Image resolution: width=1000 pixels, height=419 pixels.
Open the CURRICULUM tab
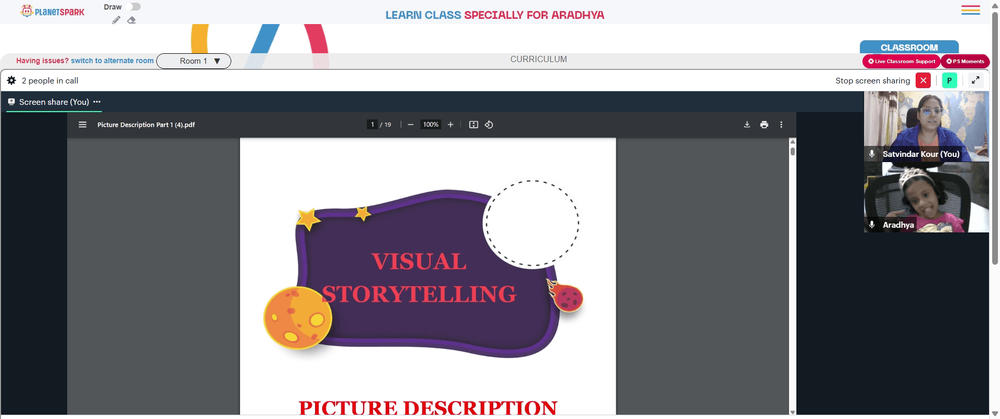[x=538, y=59]
